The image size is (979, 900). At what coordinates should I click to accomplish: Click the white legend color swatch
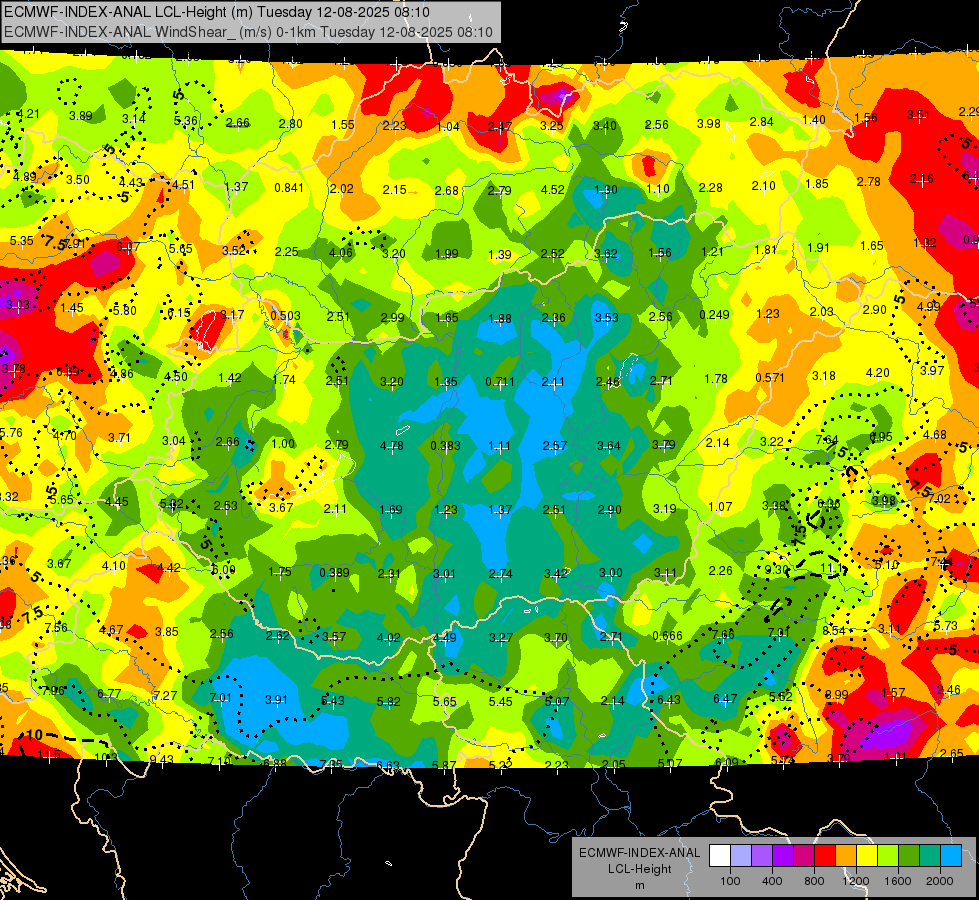pyautogui.click(x=720, y=855)
